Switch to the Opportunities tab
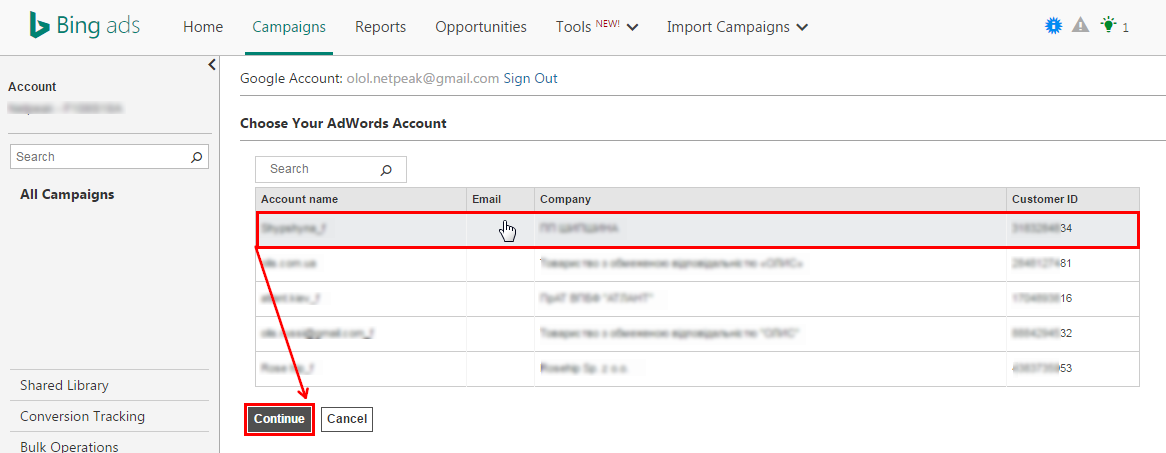This screenshot has height=453, width=1166. click(x=481, y=27)
